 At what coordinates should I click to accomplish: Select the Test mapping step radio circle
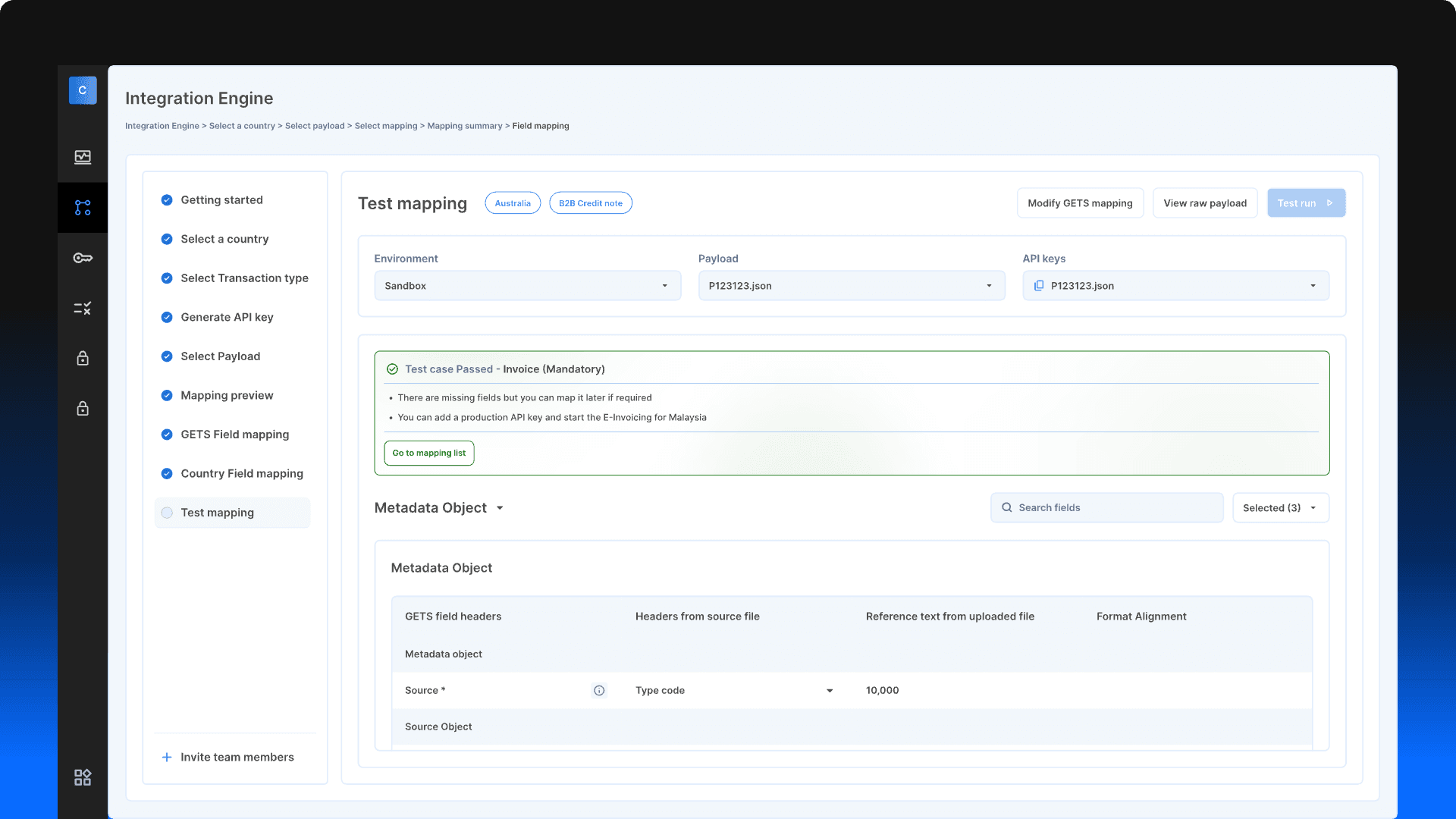(x=167, y=513)
